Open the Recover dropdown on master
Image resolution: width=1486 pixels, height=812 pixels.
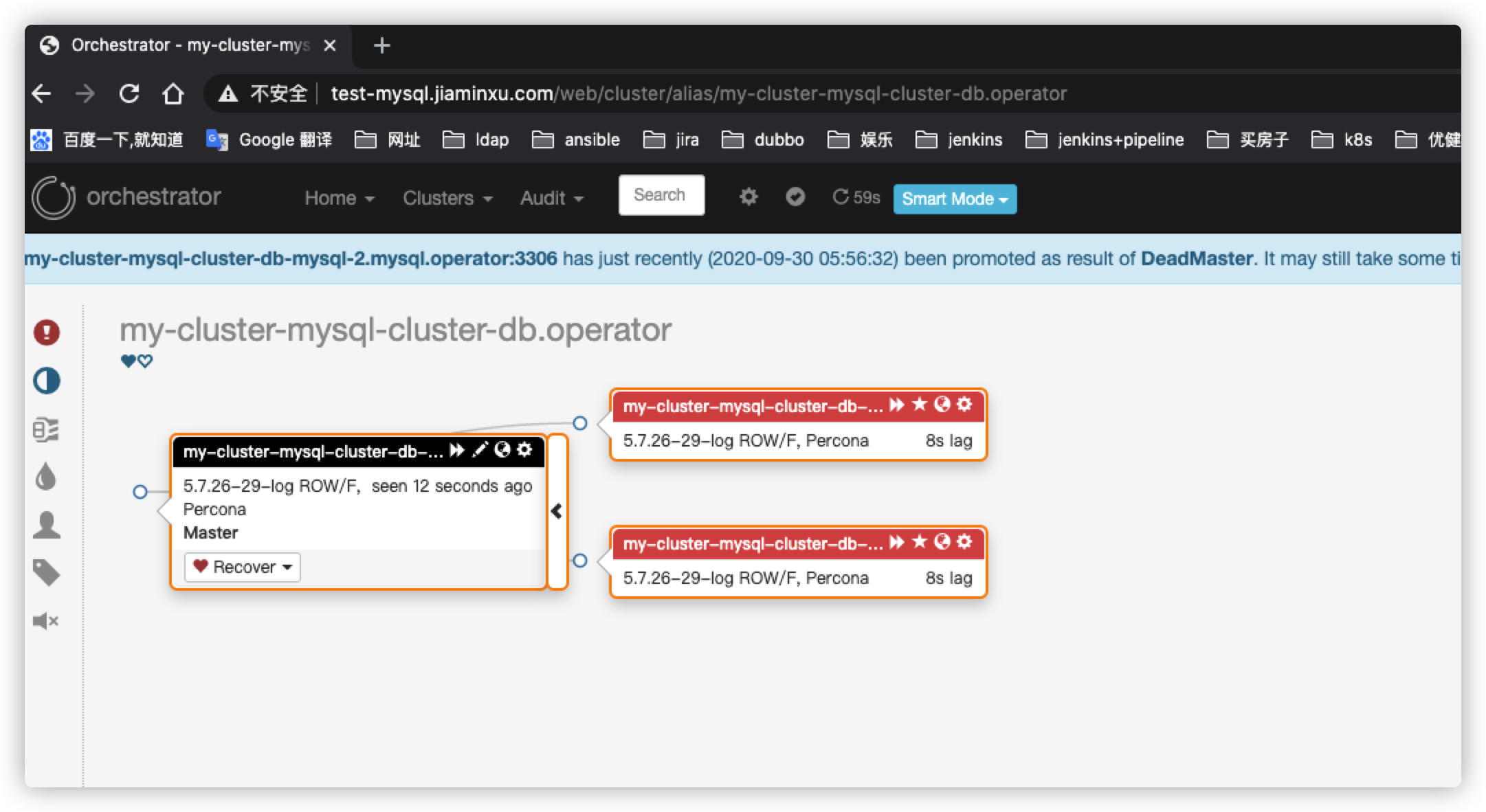(x=243, y=567)
